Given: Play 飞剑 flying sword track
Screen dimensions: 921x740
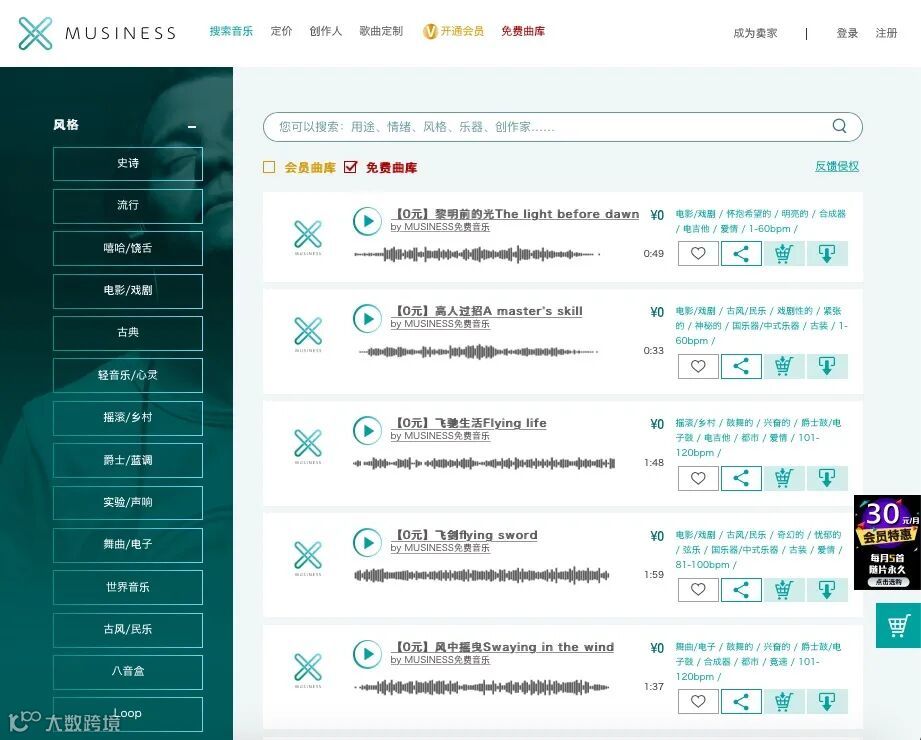Looking at the screenshot, I should point(368,543).
